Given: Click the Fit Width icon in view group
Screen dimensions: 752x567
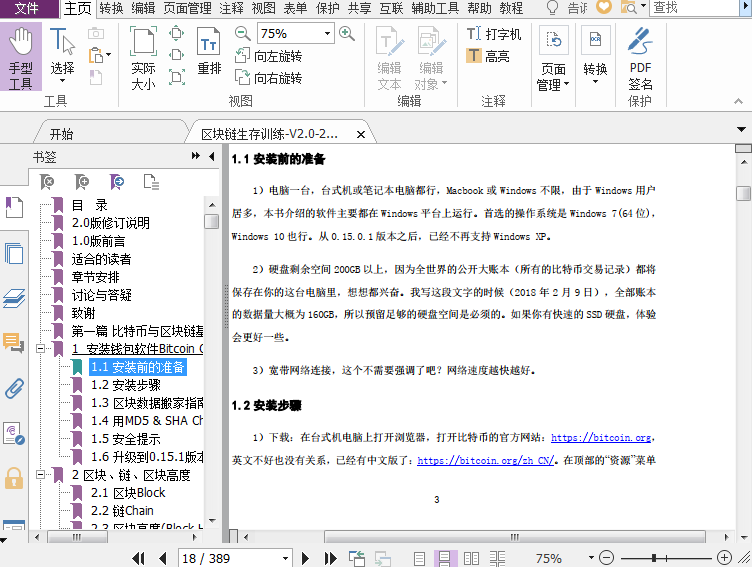Looking at the screenshot, I should click(x=177, y=55).
